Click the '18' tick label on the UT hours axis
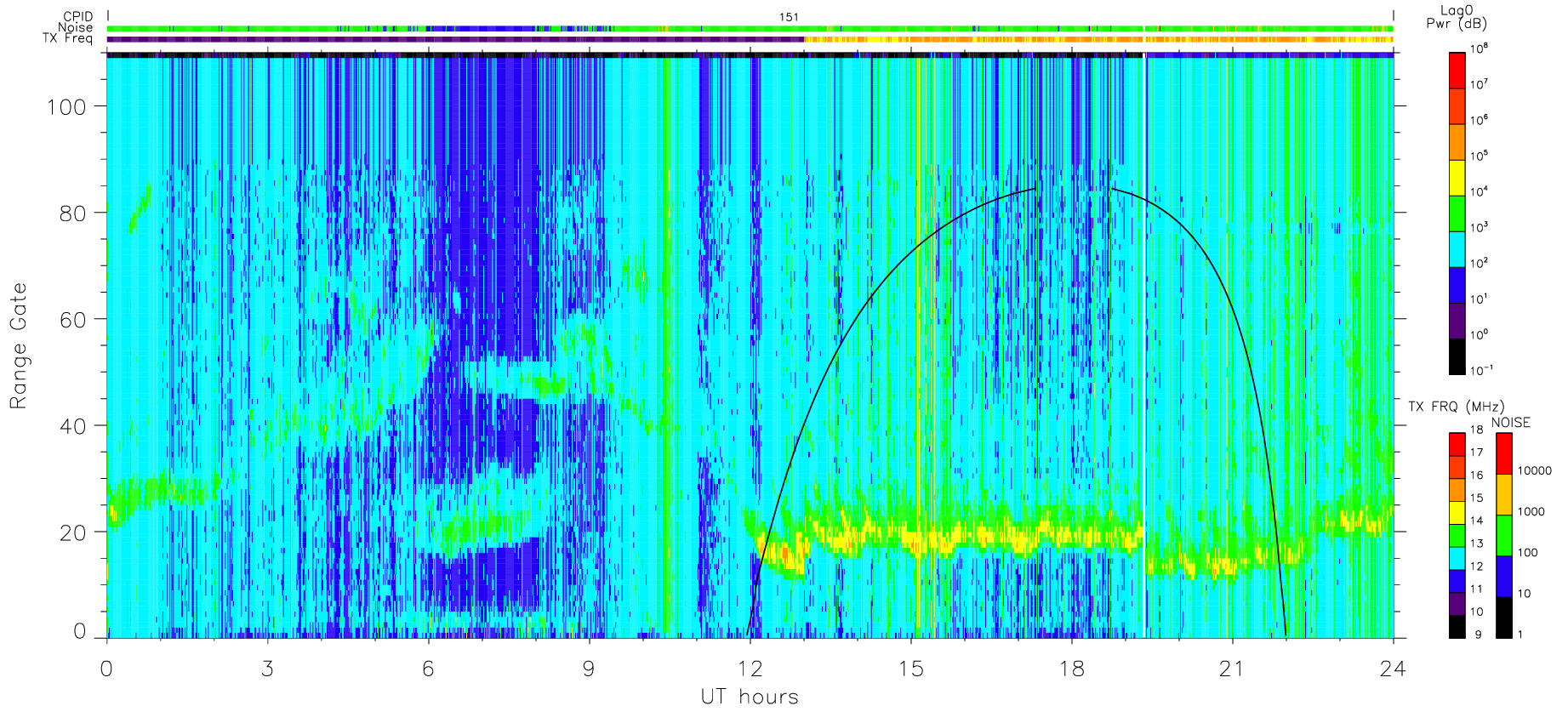The height and width of the screenshot is (723, 1568). tap(1071, 669)
